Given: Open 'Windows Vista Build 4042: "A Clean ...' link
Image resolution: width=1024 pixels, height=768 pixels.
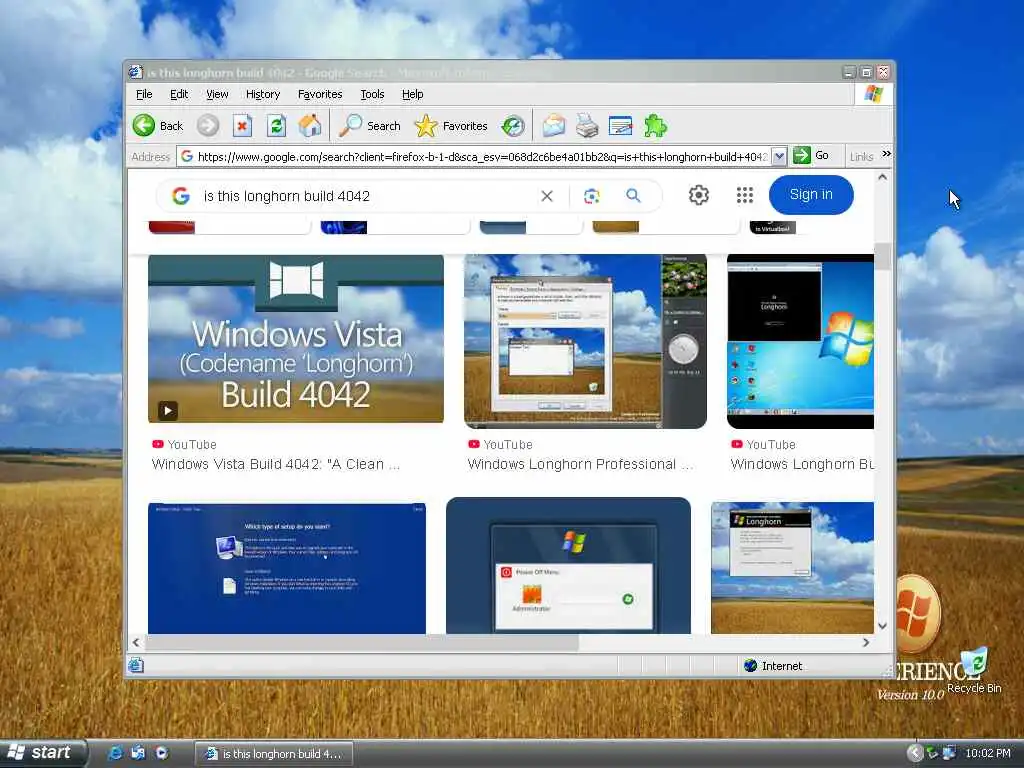Looking at the screenshot, I should tap(276, 464).
